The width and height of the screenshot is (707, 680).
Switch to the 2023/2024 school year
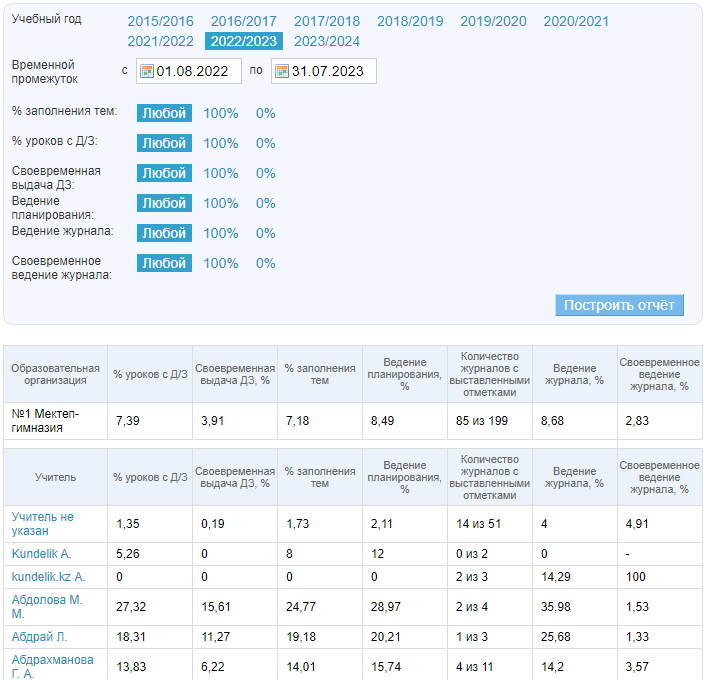point(327,41)
